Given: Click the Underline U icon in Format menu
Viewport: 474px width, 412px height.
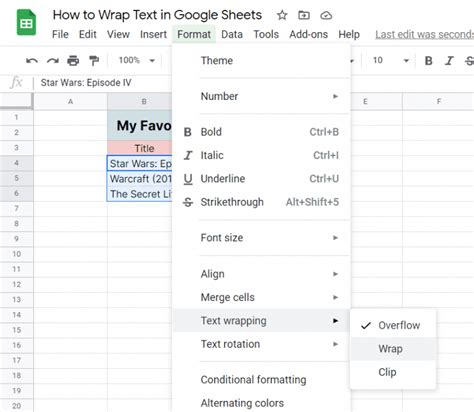Looking at the screenshot, I should click(x=188, y=179).
